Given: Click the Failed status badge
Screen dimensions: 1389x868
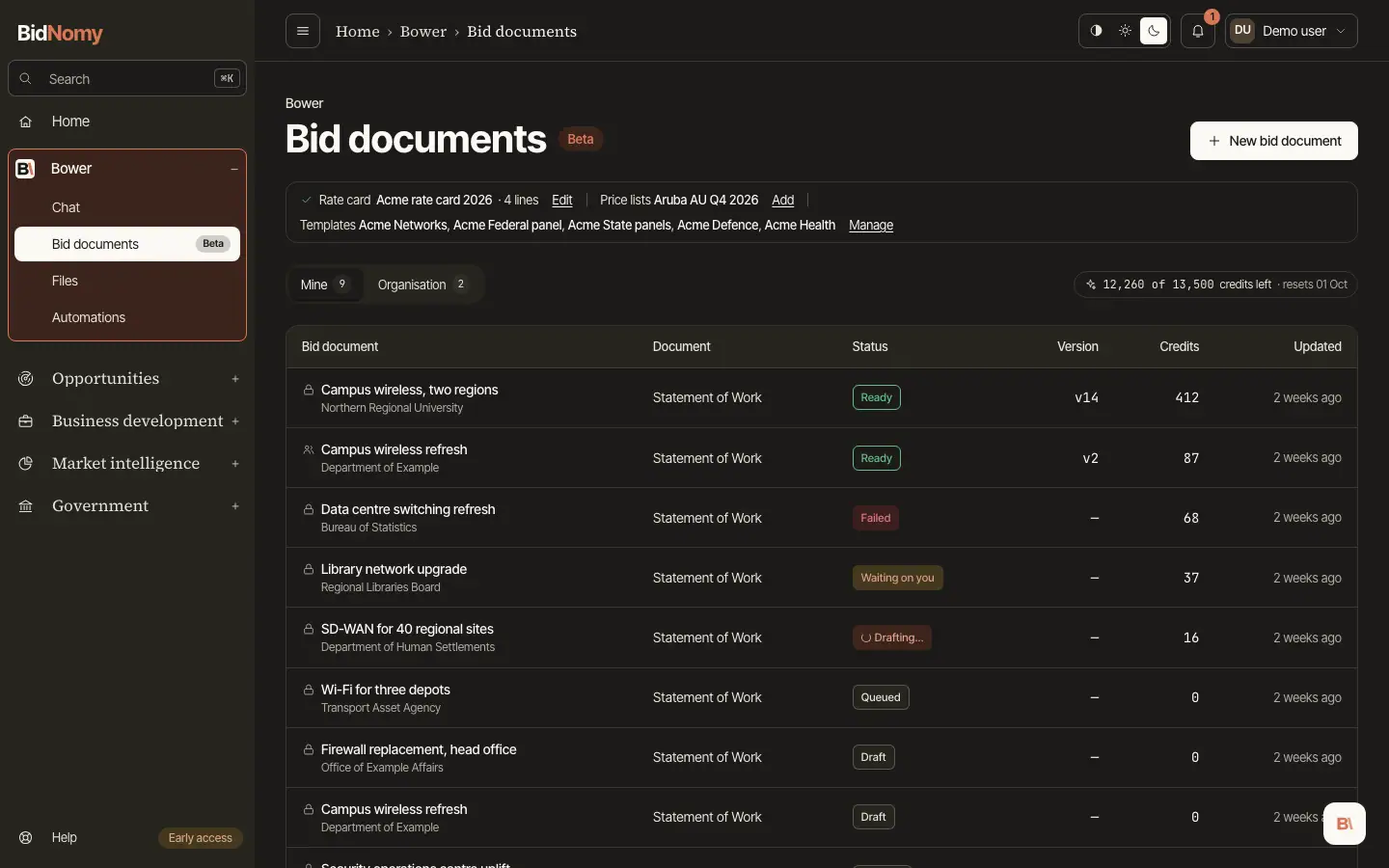Looking at the screenshot, I should [x=876, y=518].
